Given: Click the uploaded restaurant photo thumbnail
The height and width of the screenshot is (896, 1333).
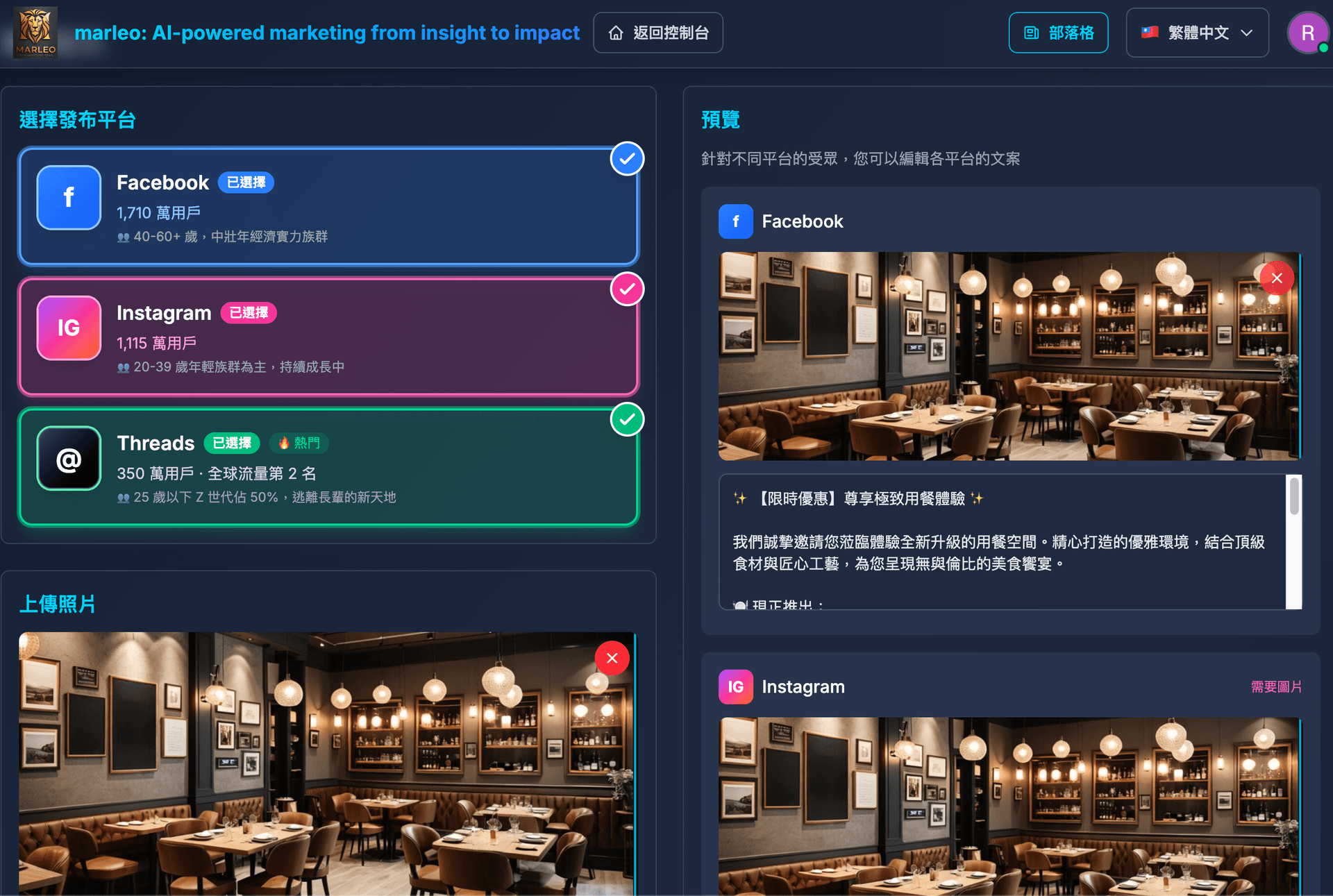Looking at the screenshot, I should (x=326, y=763).
